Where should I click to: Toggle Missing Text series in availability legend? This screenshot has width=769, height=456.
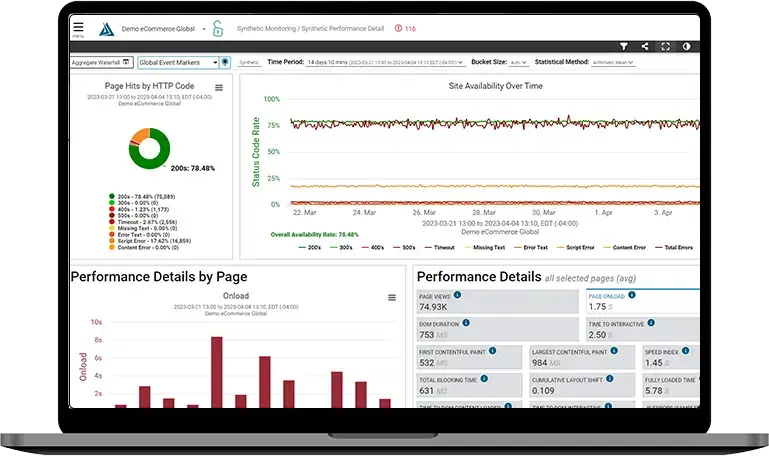pos(485,248)
